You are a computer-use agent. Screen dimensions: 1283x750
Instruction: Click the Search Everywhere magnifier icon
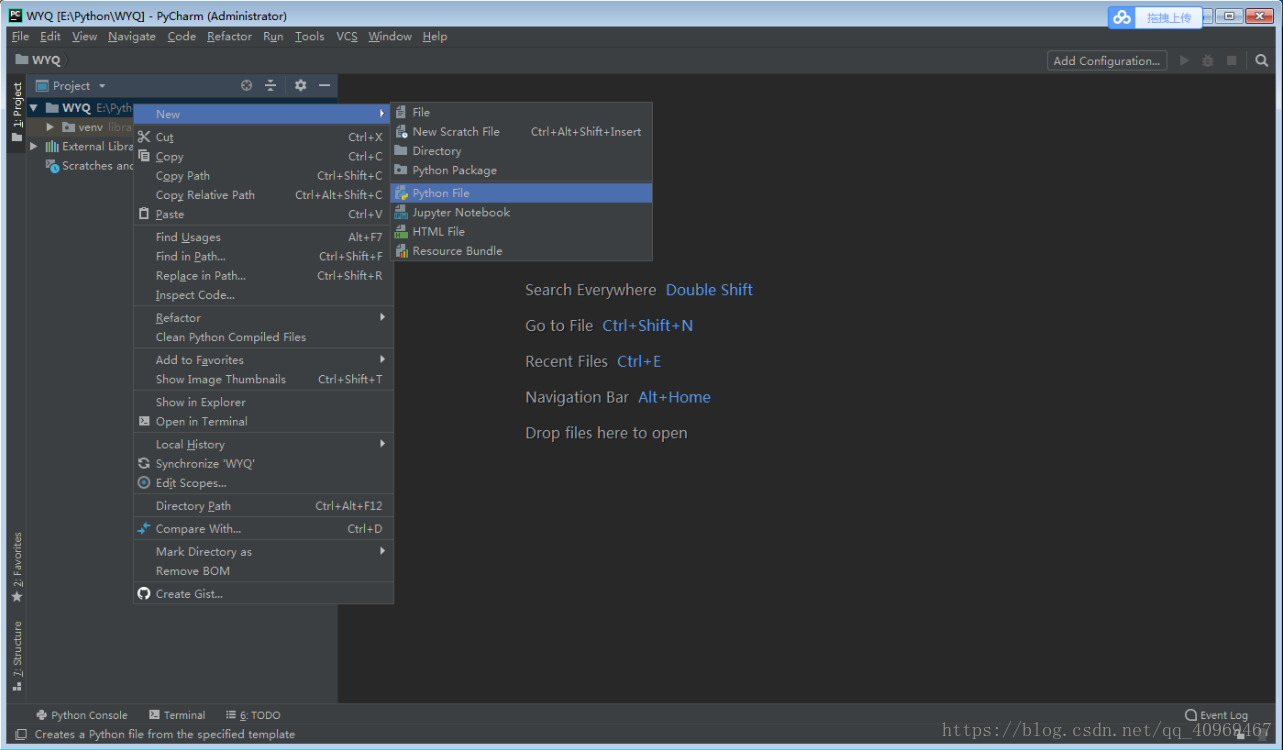(1262, 61)
